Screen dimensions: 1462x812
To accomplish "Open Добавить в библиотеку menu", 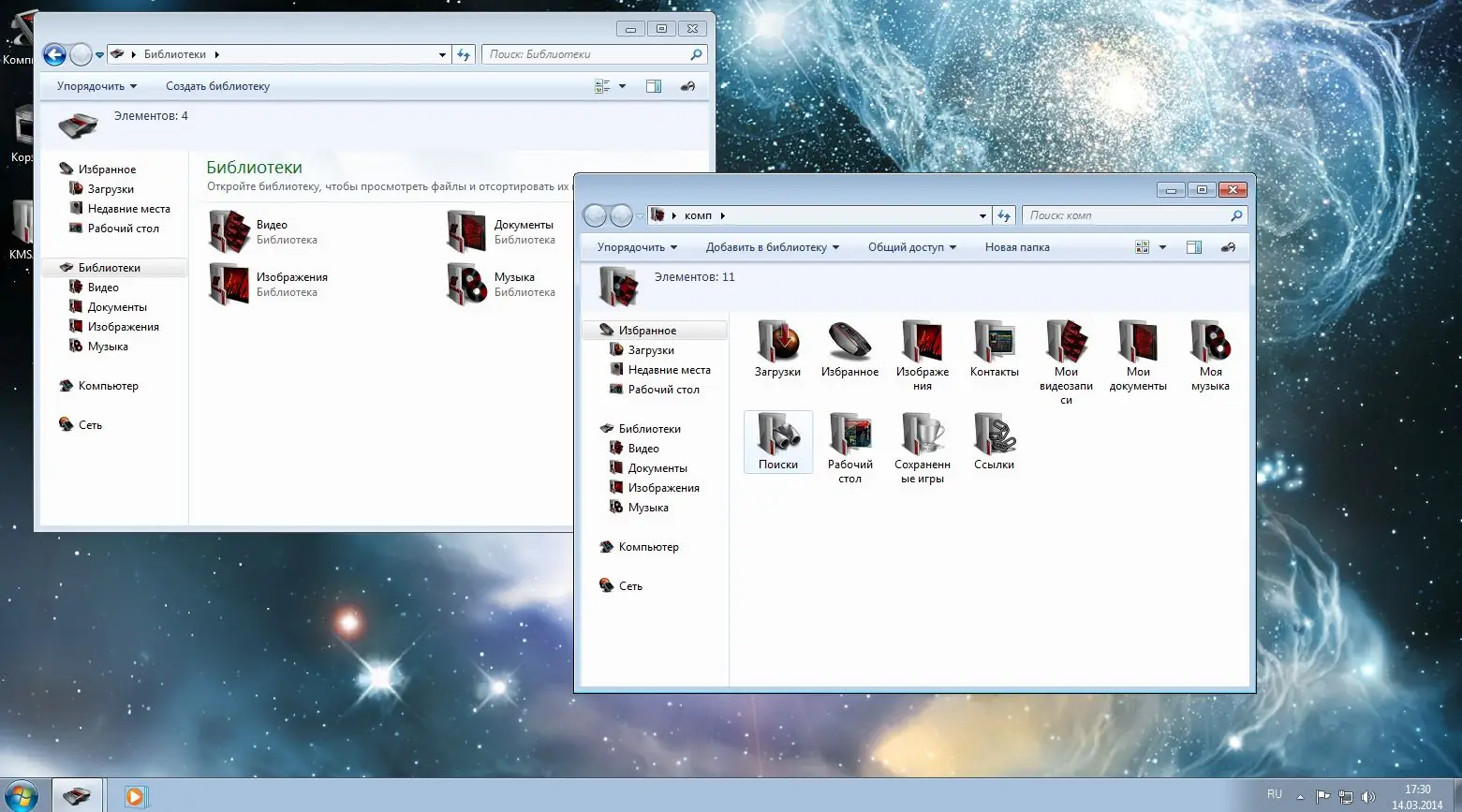I will (773, 247).
